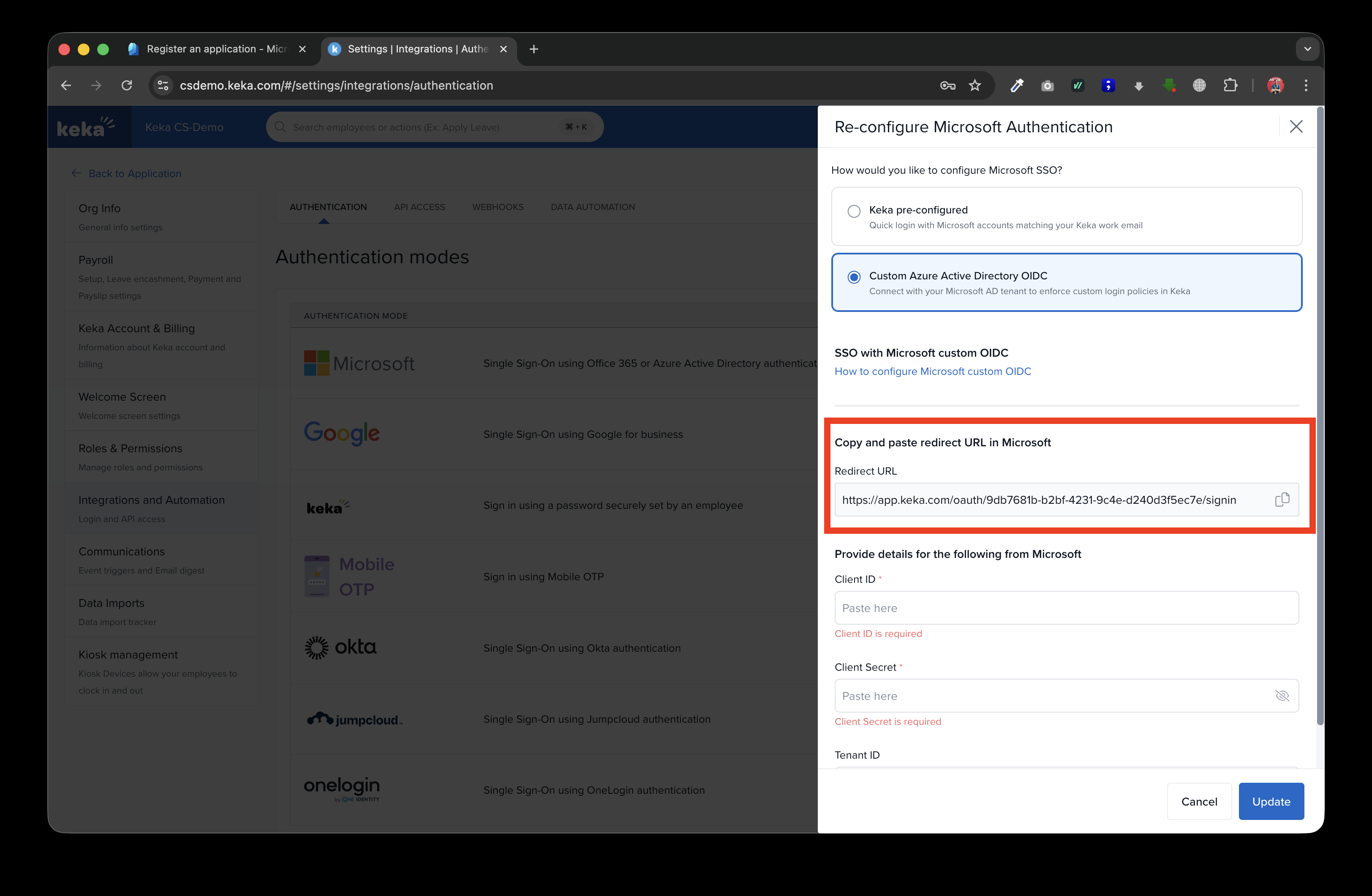This screenshot has height=896, width=1372.
Task: Open the browser Extensions puzzle icon
Action: (x=1230, y=85)
